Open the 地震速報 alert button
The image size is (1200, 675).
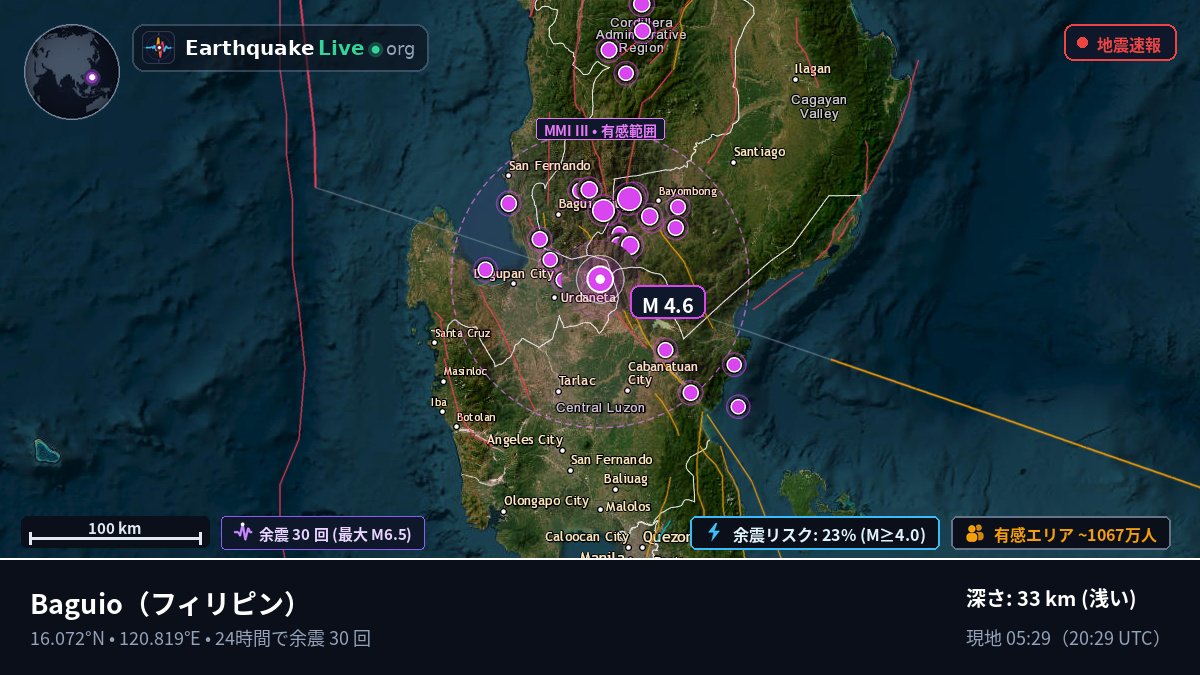point(1120,43)
